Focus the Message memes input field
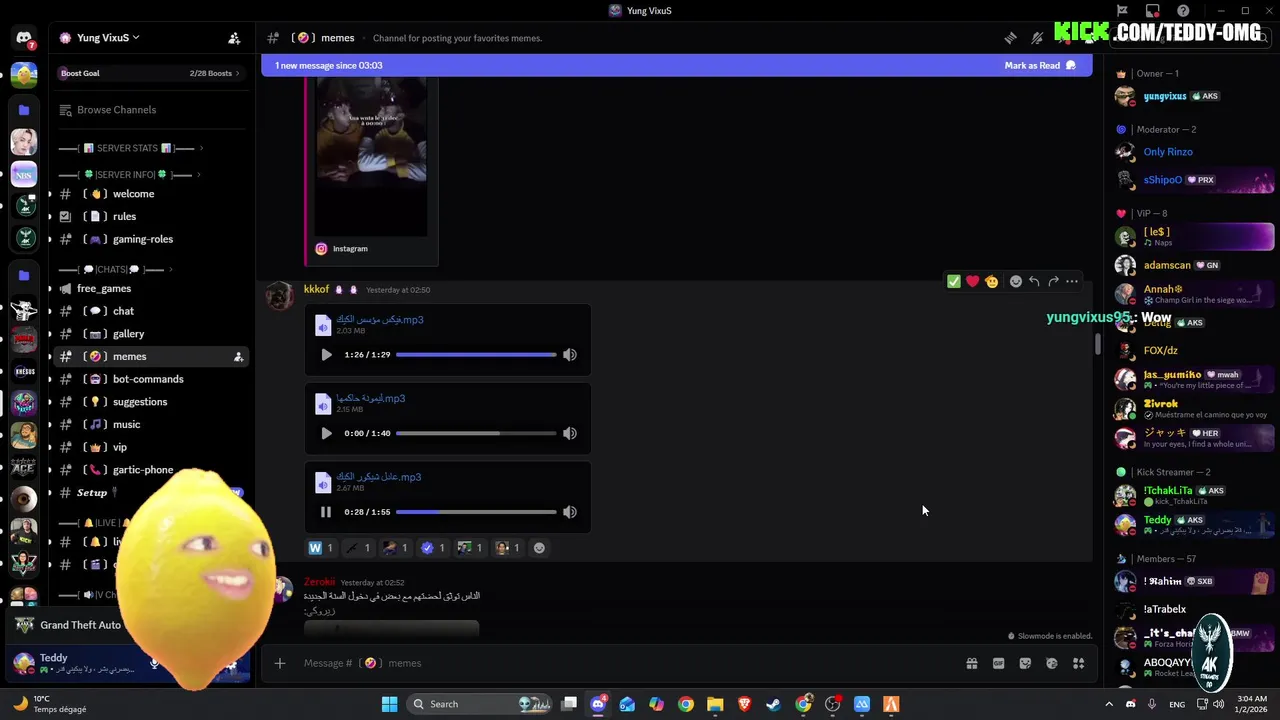 pos(630,663)
